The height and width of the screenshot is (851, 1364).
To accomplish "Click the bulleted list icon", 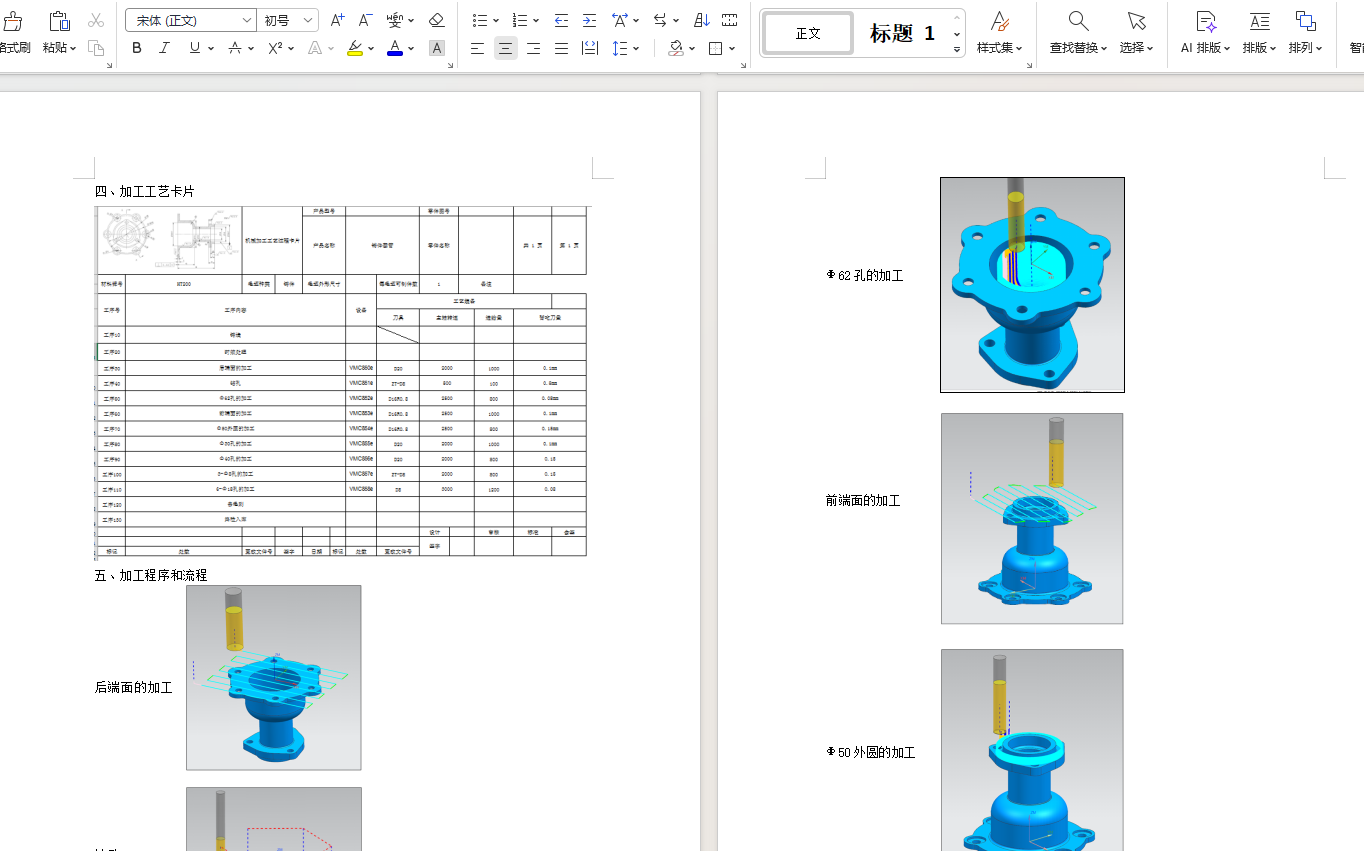I will [480, 20].
